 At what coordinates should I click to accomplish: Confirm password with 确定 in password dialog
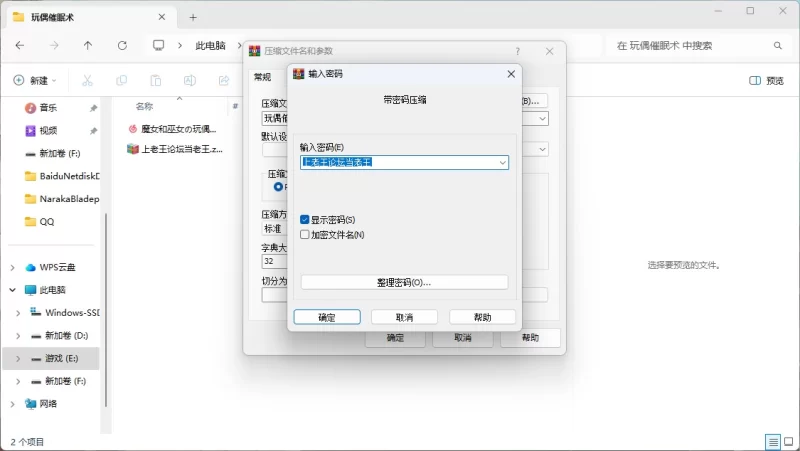tap(327, 317)
